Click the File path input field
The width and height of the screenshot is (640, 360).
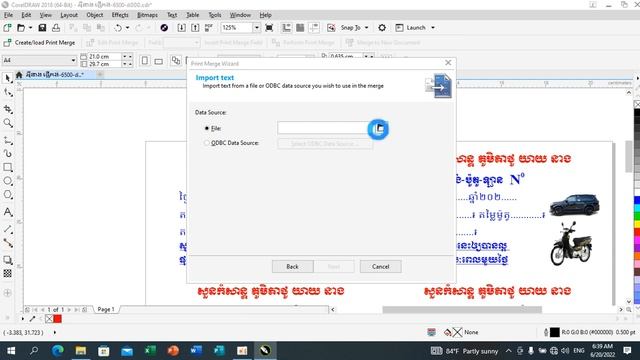(x=322, y=128)
